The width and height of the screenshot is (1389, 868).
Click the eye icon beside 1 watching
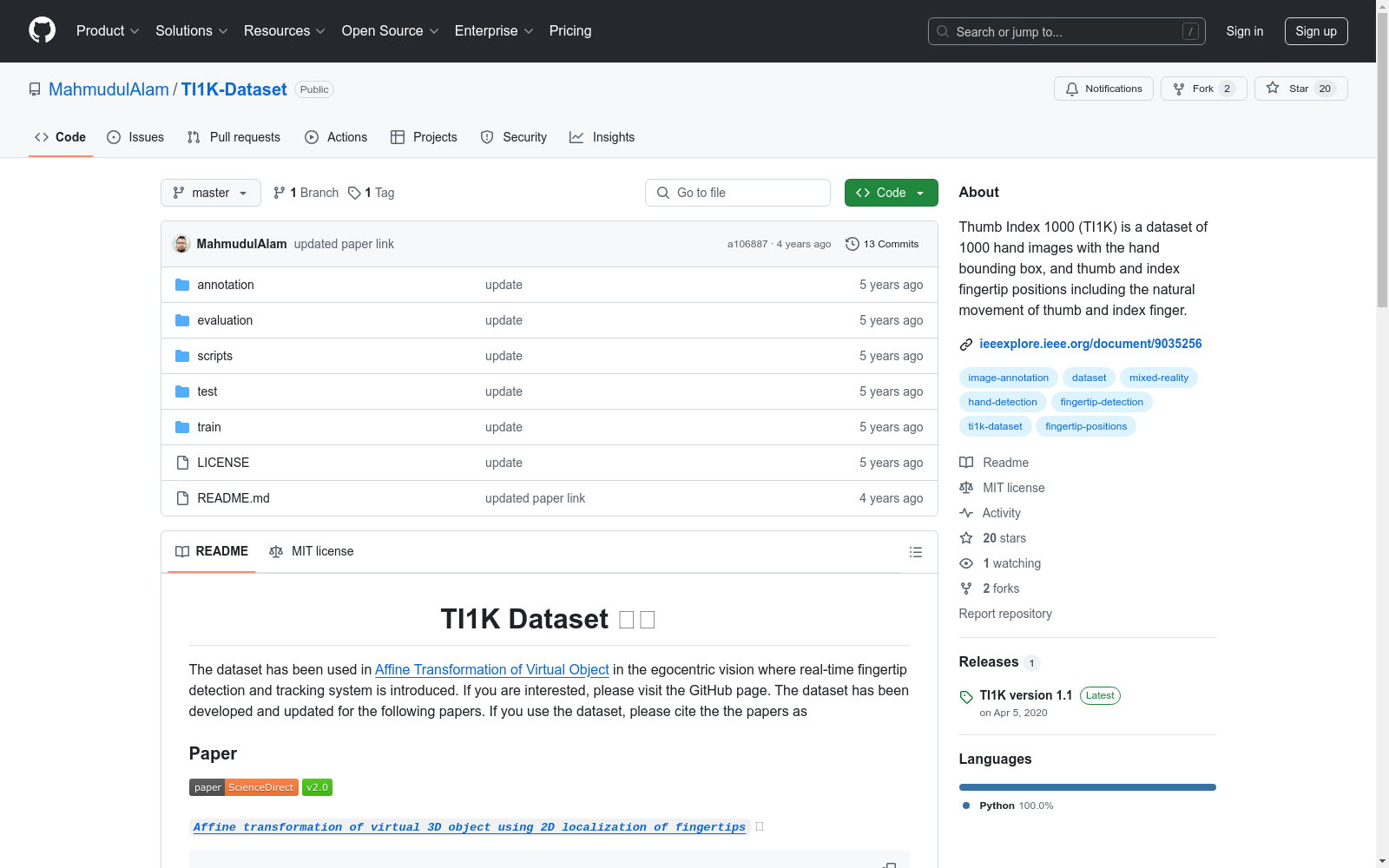[966, 563]
